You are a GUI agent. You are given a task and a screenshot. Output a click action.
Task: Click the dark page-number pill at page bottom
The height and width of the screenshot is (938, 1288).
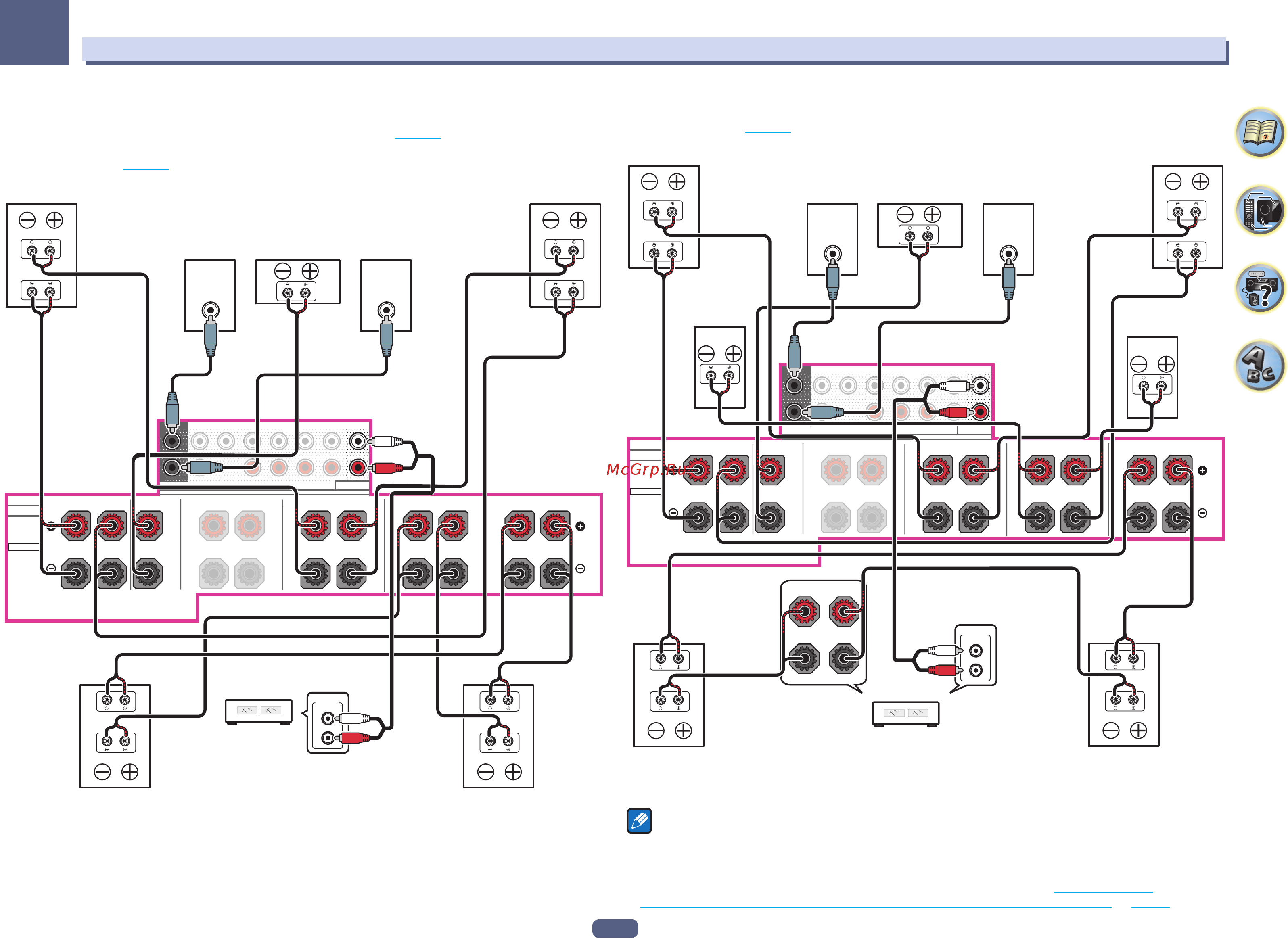[x=615, y=928]
